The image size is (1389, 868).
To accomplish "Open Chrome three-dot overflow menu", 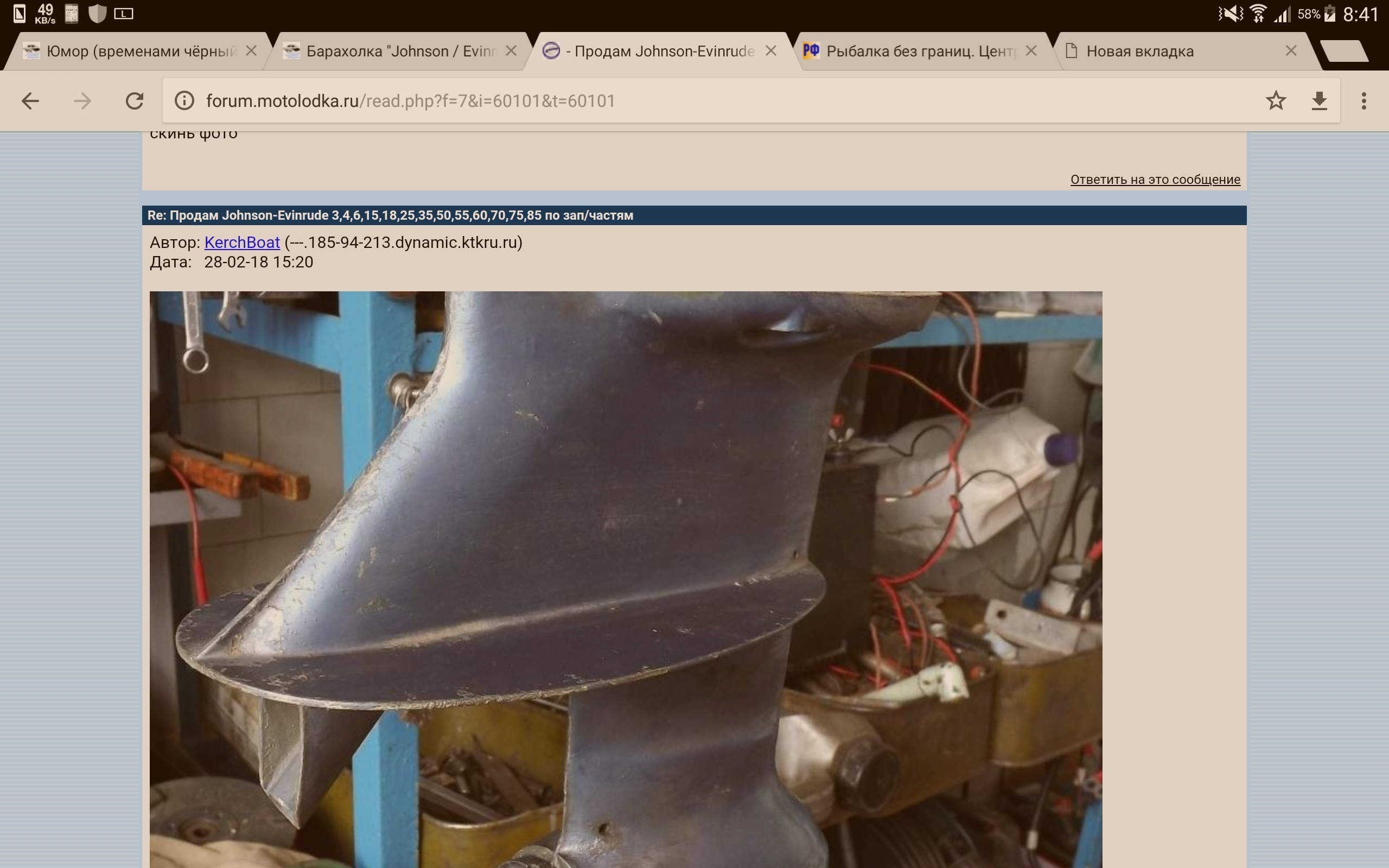I will 1363,101.
